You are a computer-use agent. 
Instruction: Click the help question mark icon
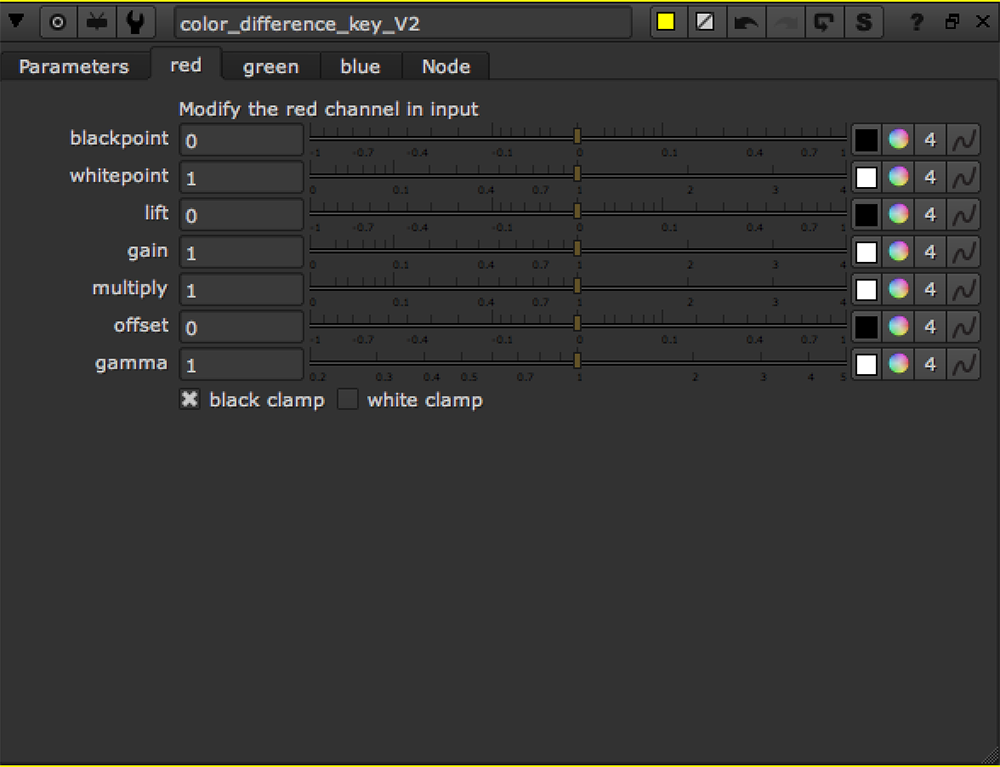(917, 22)
